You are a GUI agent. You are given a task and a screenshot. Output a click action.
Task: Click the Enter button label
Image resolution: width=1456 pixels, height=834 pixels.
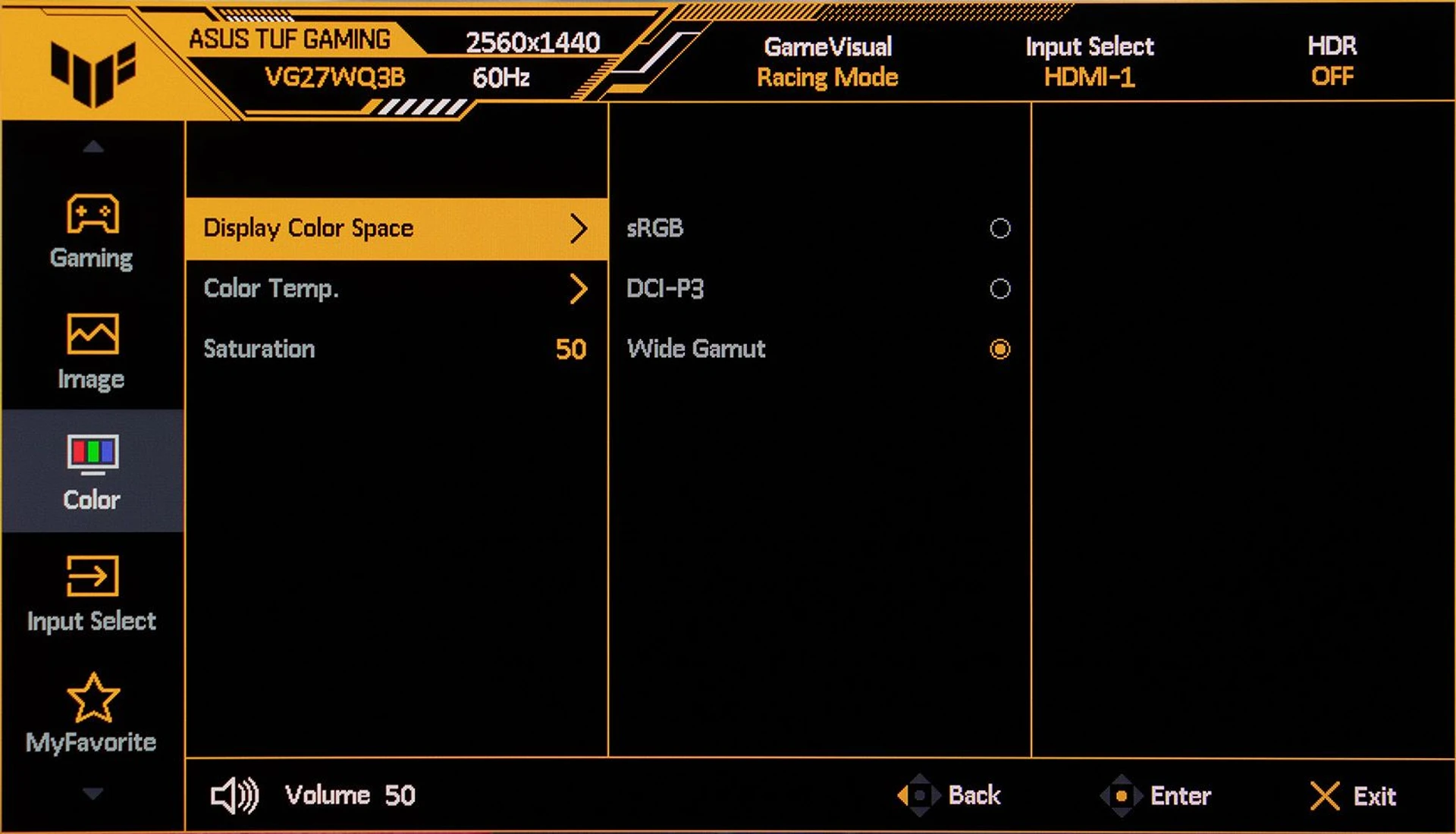pyautogui.click(x=1181, y=796)
